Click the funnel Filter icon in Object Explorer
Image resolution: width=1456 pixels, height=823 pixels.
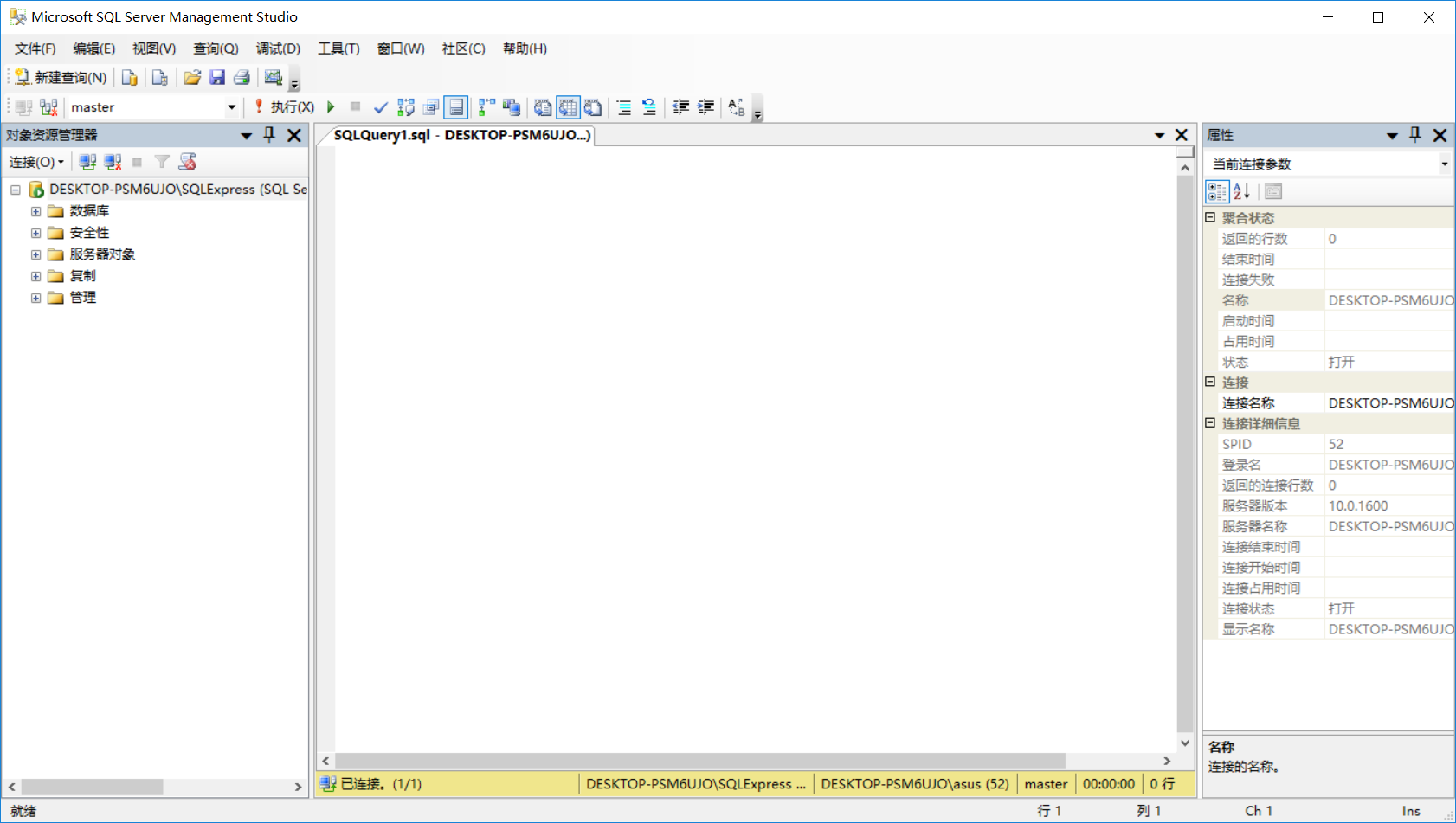pos(162,162)
